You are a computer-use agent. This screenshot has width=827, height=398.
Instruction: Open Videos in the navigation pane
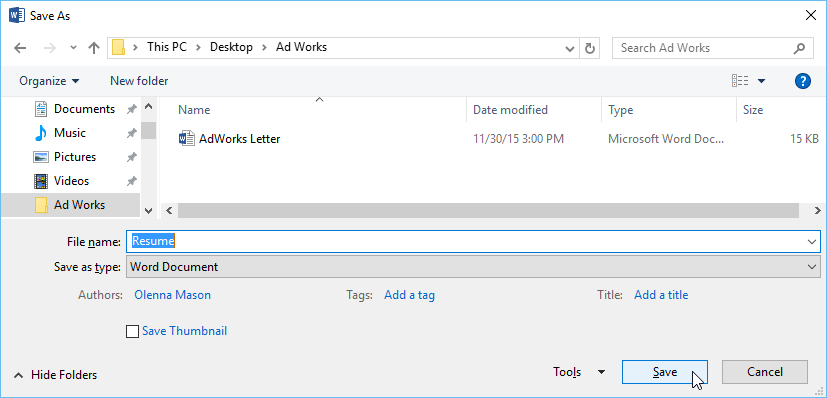[71, 181]
